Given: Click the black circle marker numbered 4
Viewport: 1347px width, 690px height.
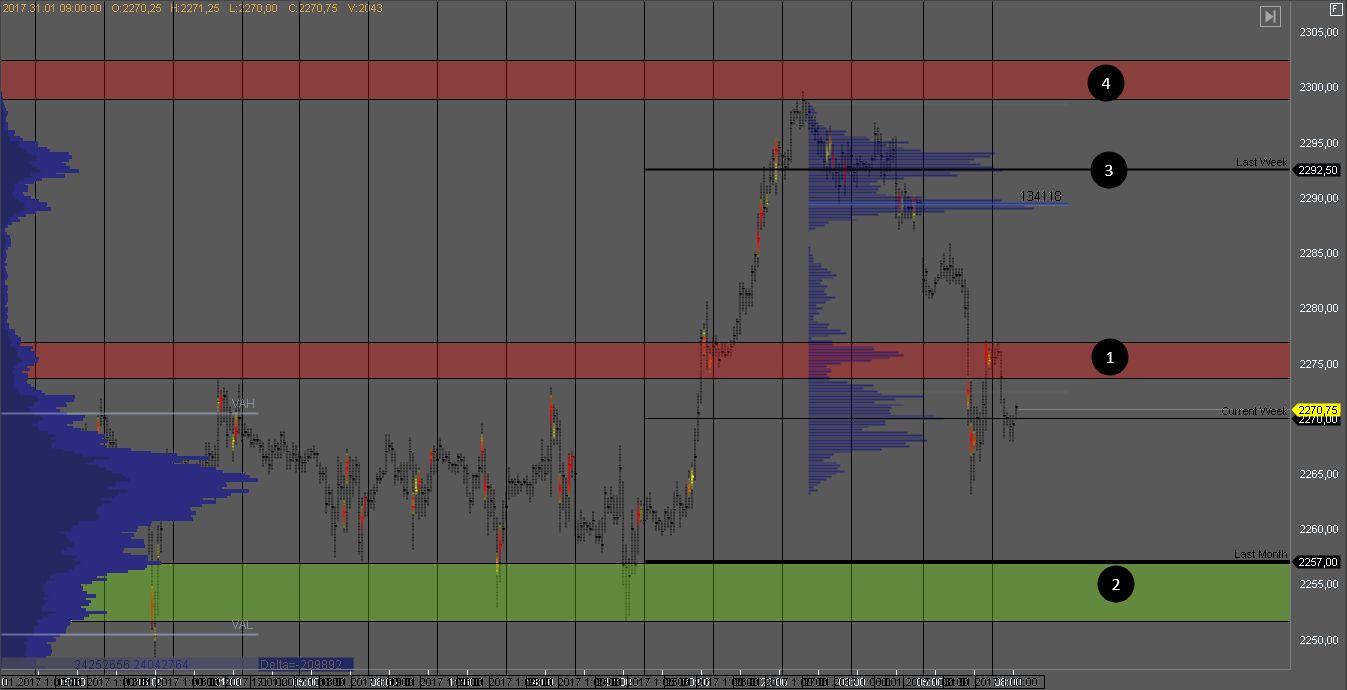Looking at the screenshot, I should [1106, 84].
